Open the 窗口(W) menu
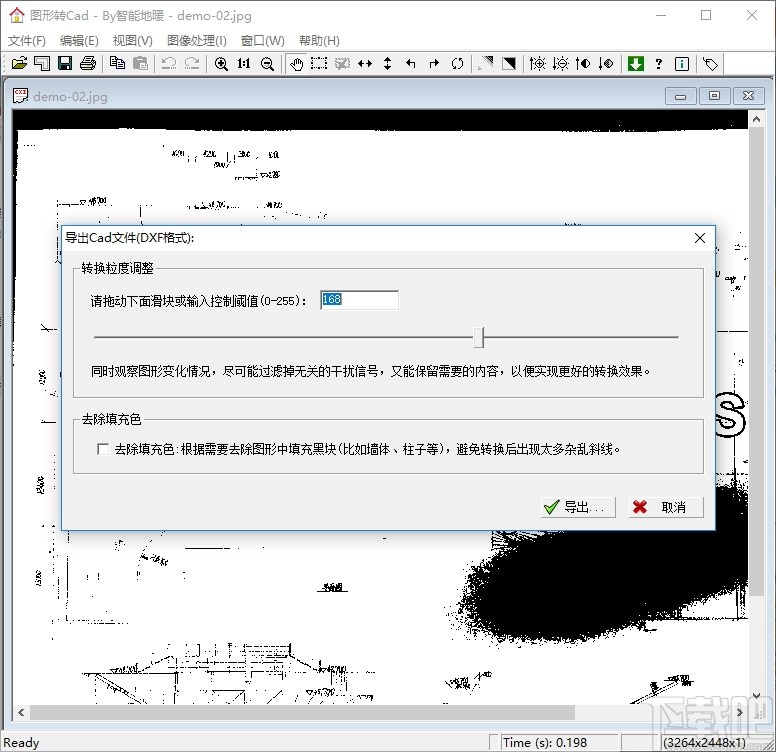Viewport: 776px width, 752px height. (262, 41)
